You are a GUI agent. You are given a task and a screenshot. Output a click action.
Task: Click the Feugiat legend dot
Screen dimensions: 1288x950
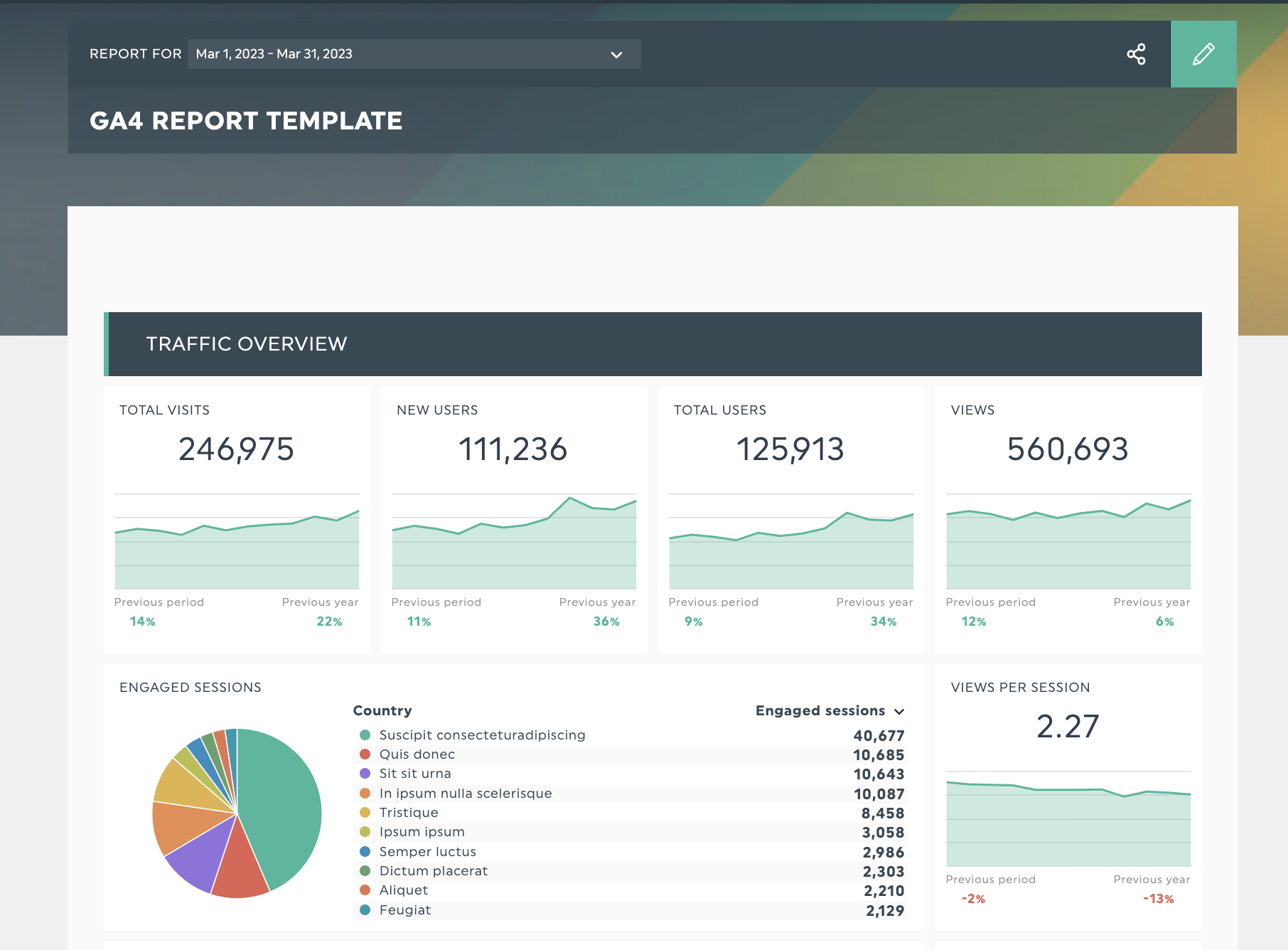pyautogui.click(x=365, y=910)
